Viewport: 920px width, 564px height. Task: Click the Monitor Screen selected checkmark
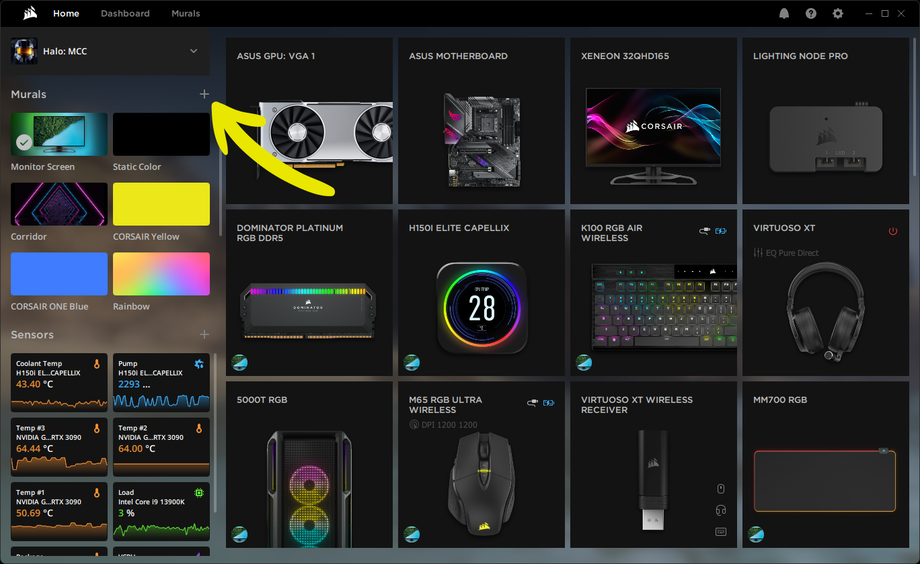tap(24, 142)
